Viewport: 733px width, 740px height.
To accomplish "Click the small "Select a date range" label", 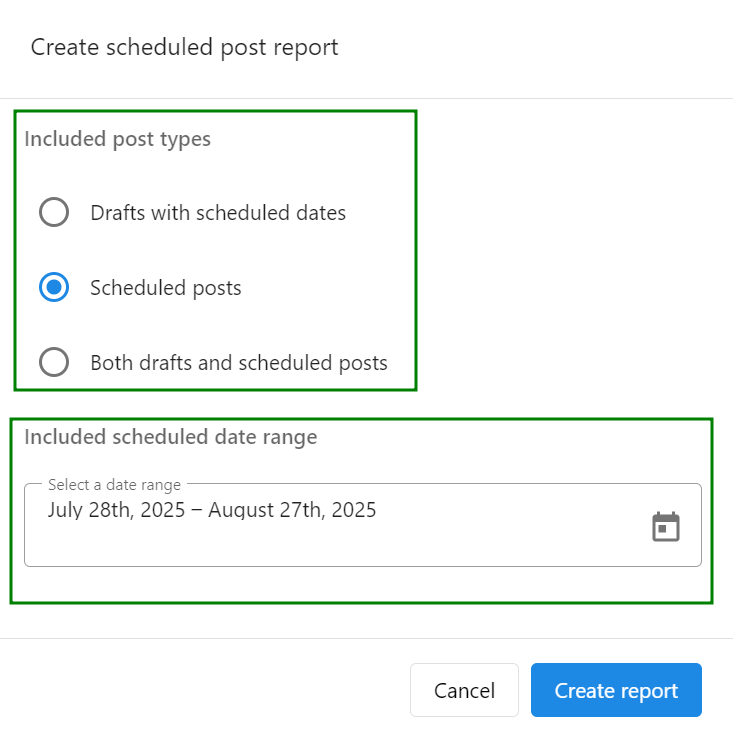I will (x=114, y=485).
